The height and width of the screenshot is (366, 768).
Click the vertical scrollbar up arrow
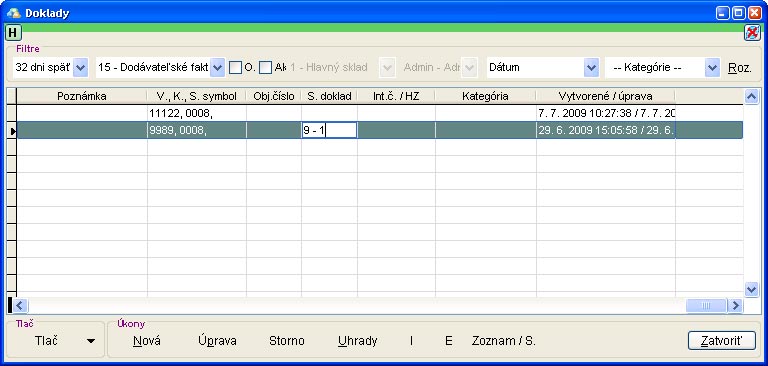tap(751, 97)
